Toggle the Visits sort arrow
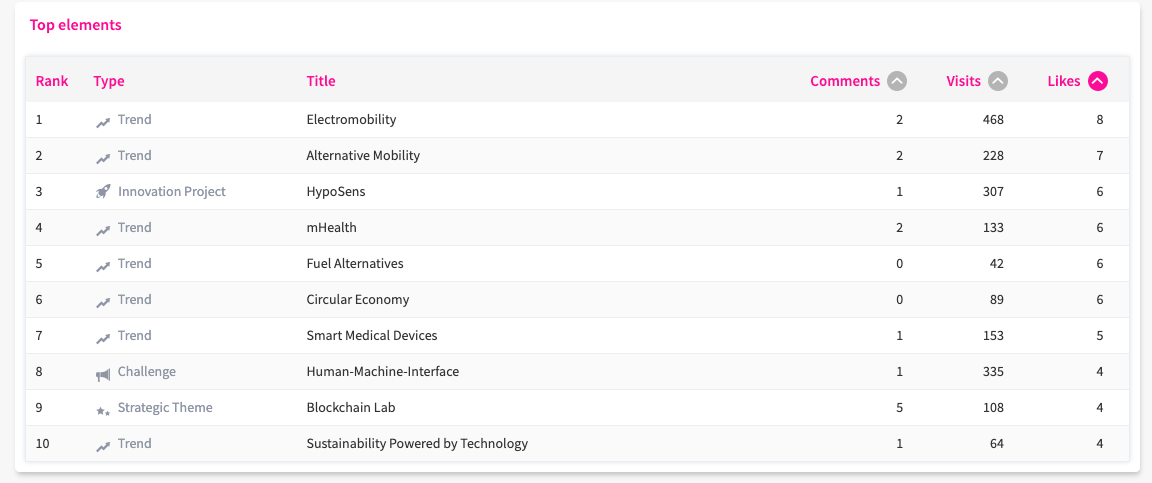The width and height of the screenshot is (1152, 483). (998, 81)
